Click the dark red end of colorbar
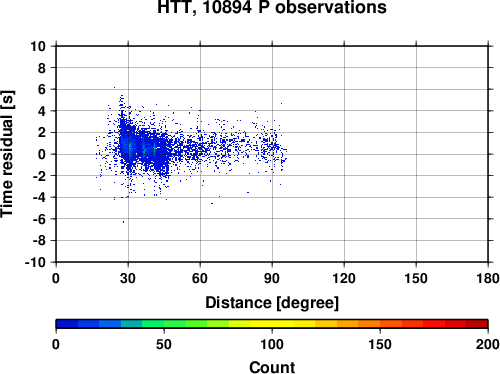 point(477,324)
